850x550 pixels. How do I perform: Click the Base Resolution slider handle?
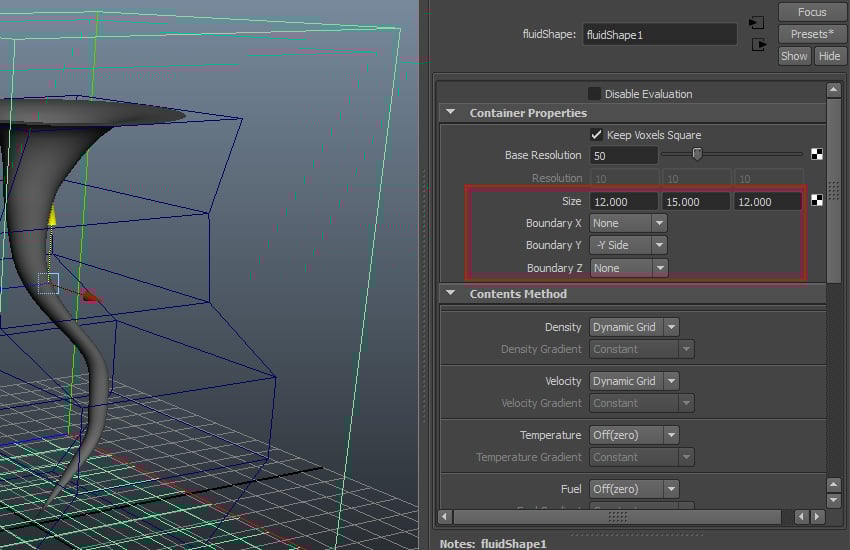point(697,154)
